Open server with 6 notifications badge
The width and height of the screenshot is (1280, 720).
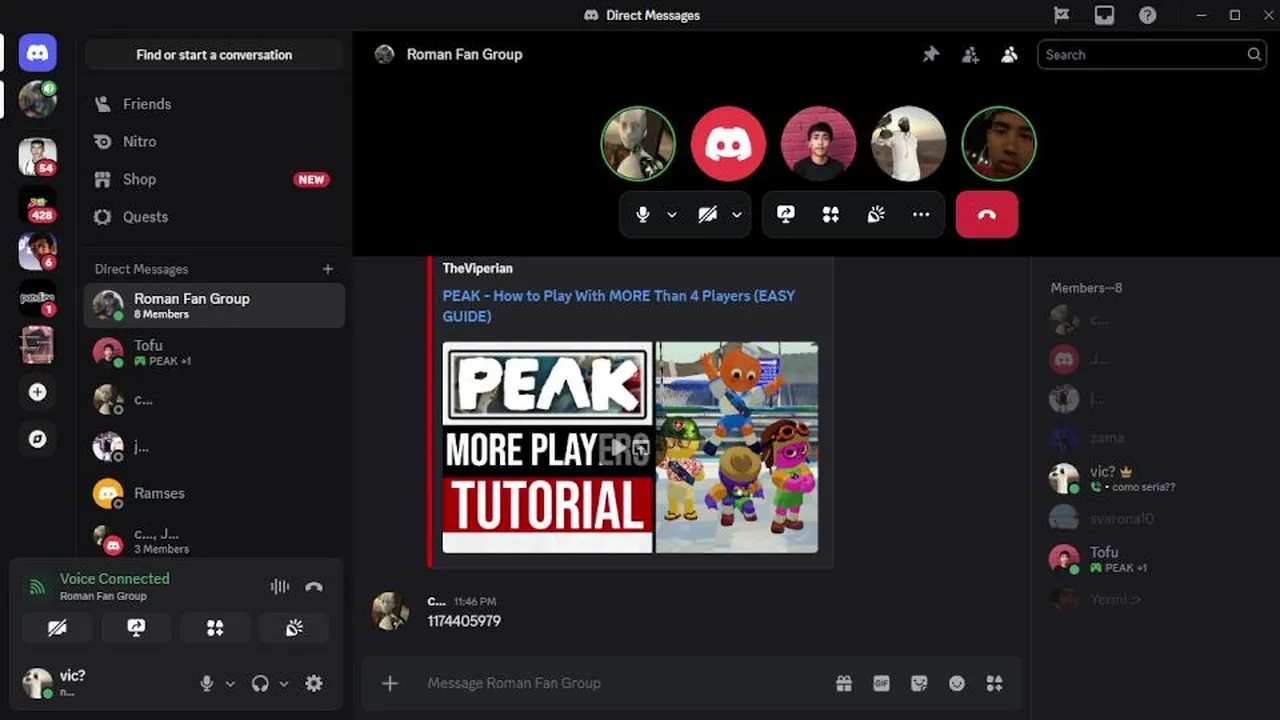pos(37,251)
